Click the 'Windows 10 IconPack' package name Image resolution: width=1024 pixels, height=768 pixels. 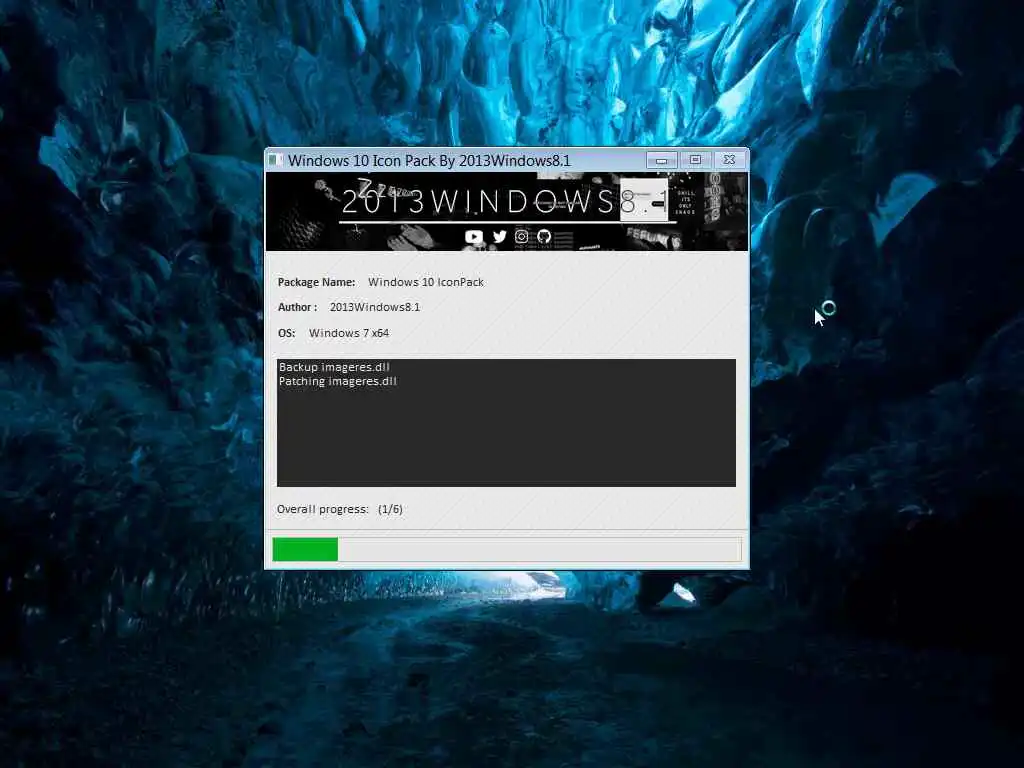pos(426,282)
